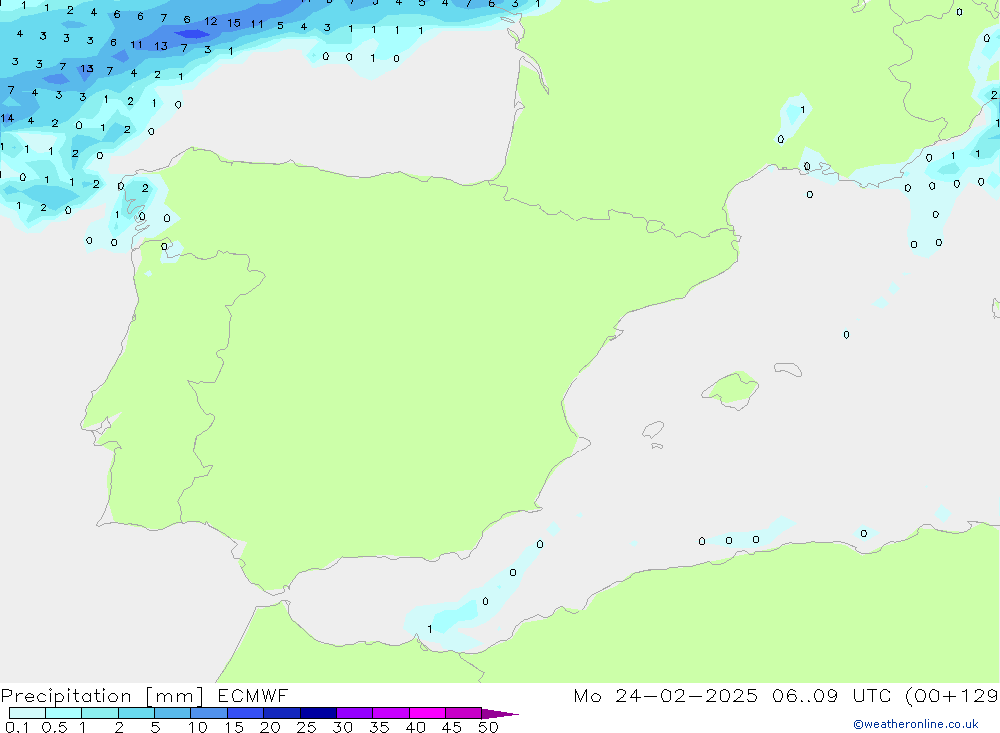This screenshot has height=733, width=1000.
Task: Click the '50' legend scale label
Action: [488, 727]
